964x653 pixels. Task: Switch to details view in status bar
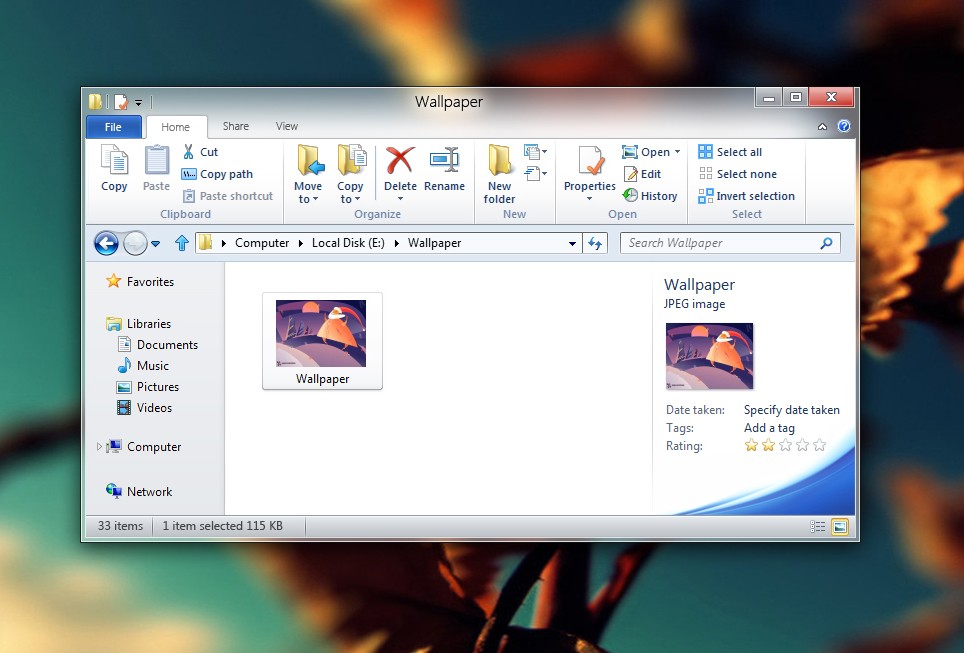click(x=817, y=525)
